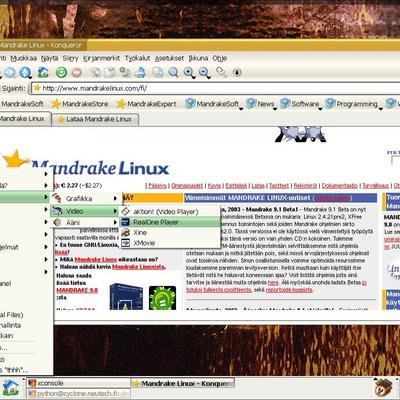Open the Ohje menu
The image size is (400, 400).
(x=220, y=58)
